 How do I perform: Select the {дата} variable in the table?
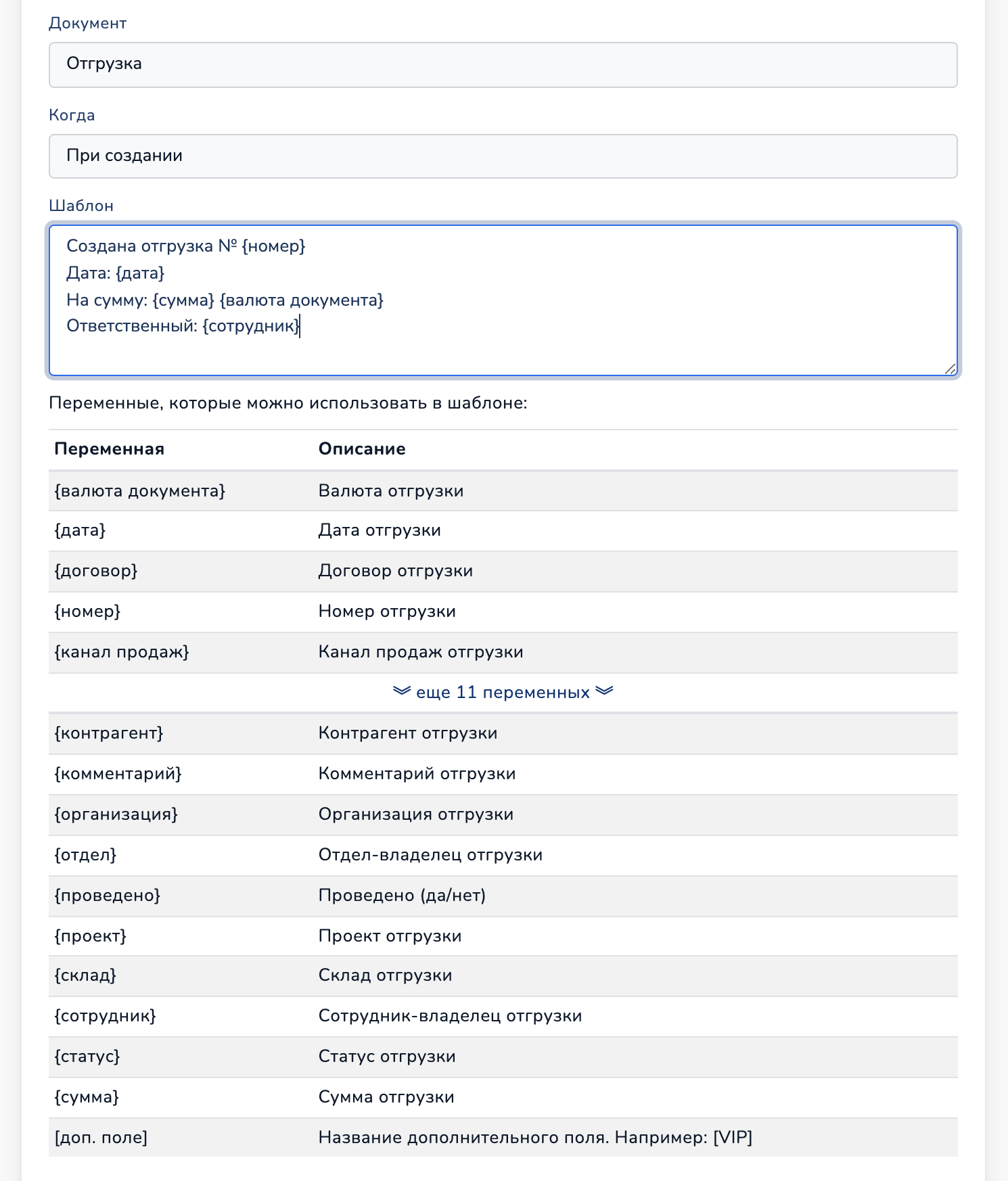click(x=80, y=530)
